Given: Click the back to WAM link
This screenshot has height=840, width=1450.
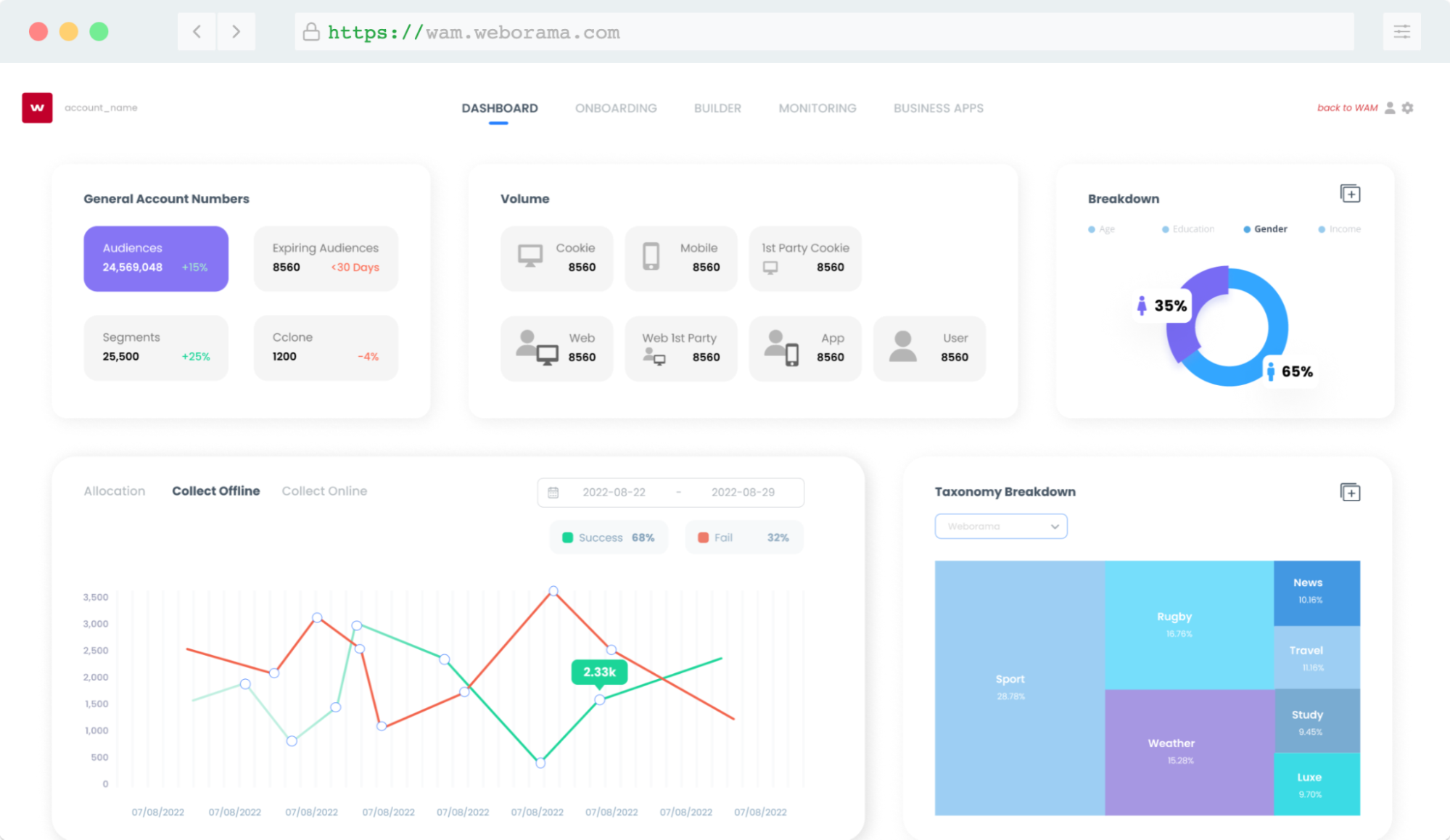Looking at the screenshot, I should tap(1347, 107).
